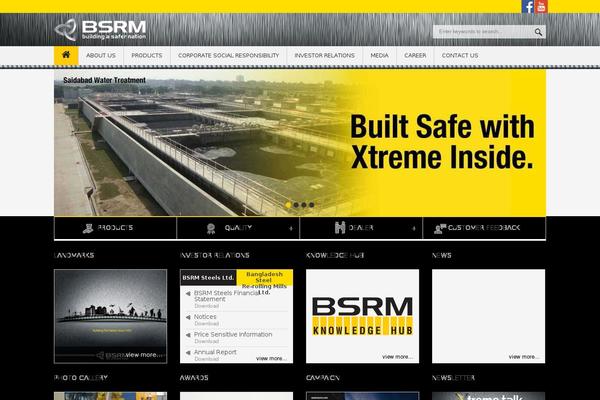Open the Products menu in the navigation bar
The image size is (600, 400).
(x=147, y=56)
